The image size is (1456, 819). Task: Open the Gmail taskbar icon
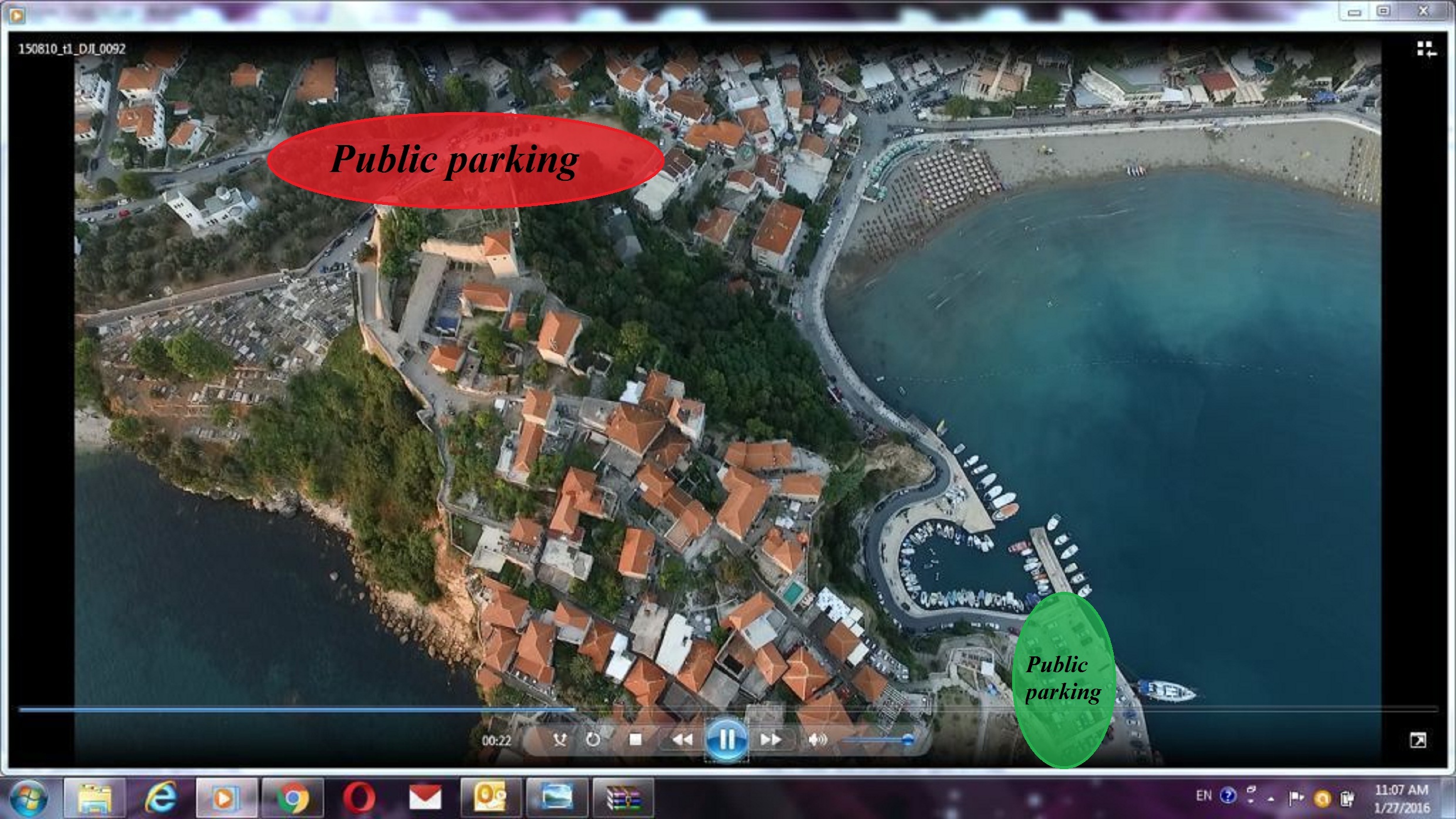pyautogui.click(x=425, y=798)
